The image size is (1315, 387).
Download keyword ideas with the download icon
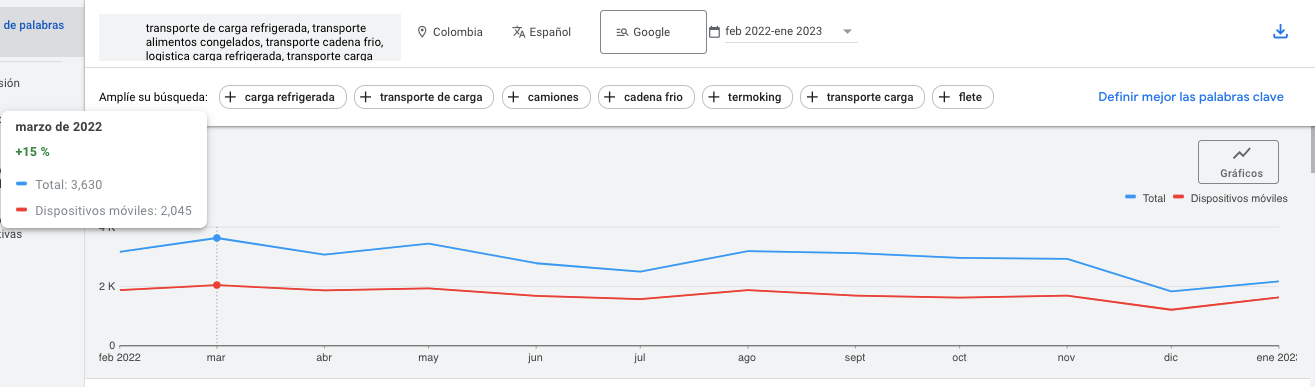(1280, 32)
